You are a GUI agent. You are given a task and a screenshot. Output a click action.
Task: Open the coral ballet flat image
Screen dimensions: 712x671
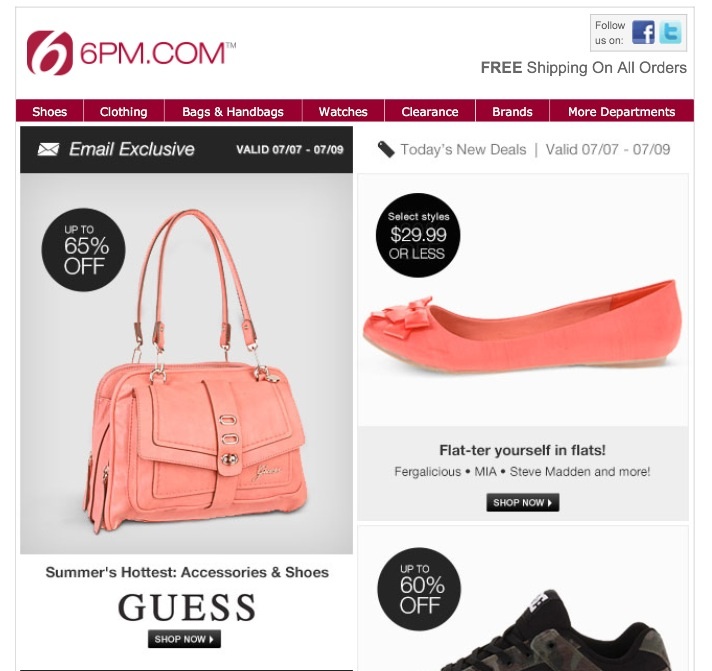click(522, 327)
